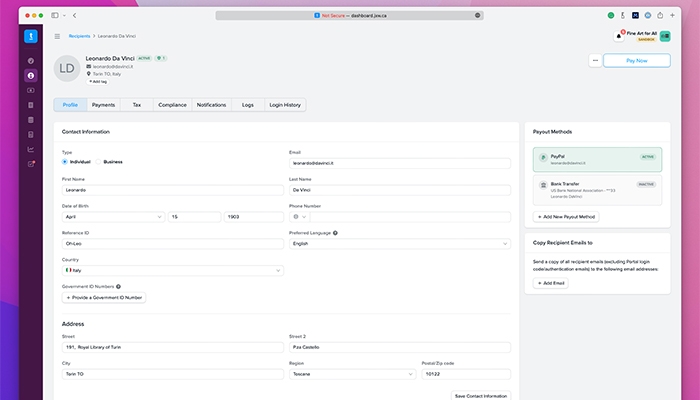
Task: Click the Add tag button
Action: pos(98,82)
